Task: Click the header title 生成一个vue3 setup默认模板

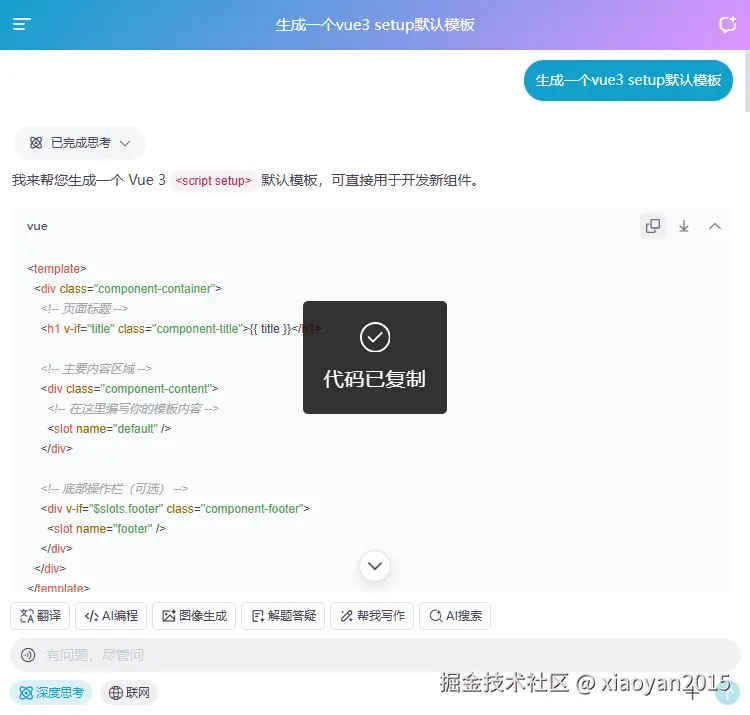Action: point(375,24)
